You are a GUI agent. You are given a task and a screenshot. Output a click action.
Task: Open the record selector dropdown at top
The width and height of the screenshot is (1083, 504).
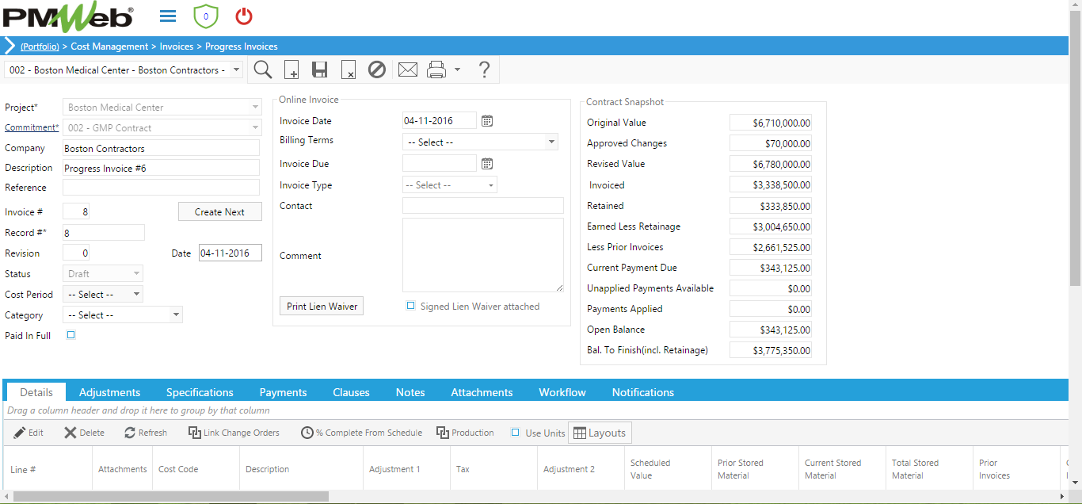[x=236, y=70]
